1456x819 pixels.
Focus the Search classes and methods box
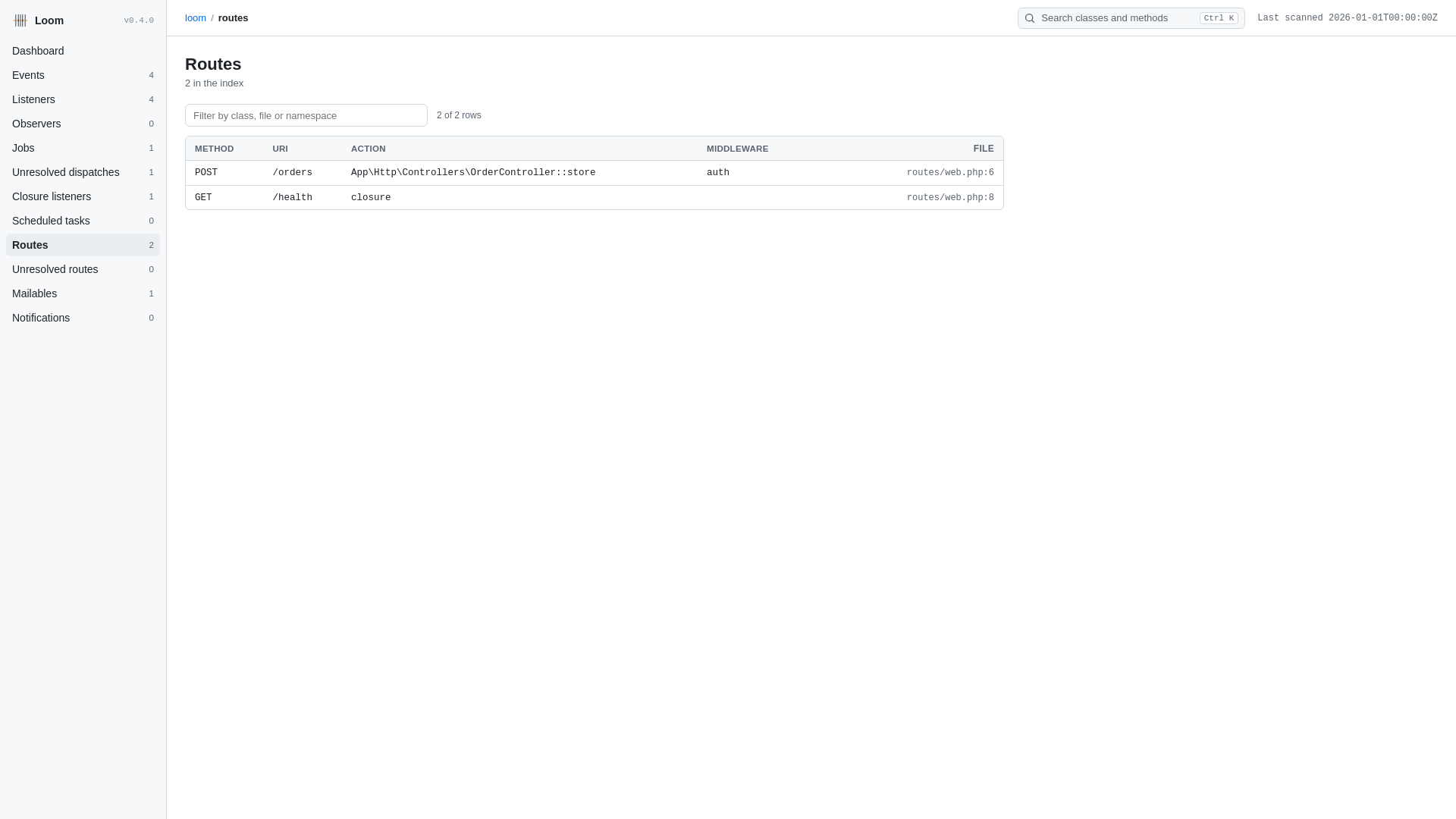(x=1131, y=18)
